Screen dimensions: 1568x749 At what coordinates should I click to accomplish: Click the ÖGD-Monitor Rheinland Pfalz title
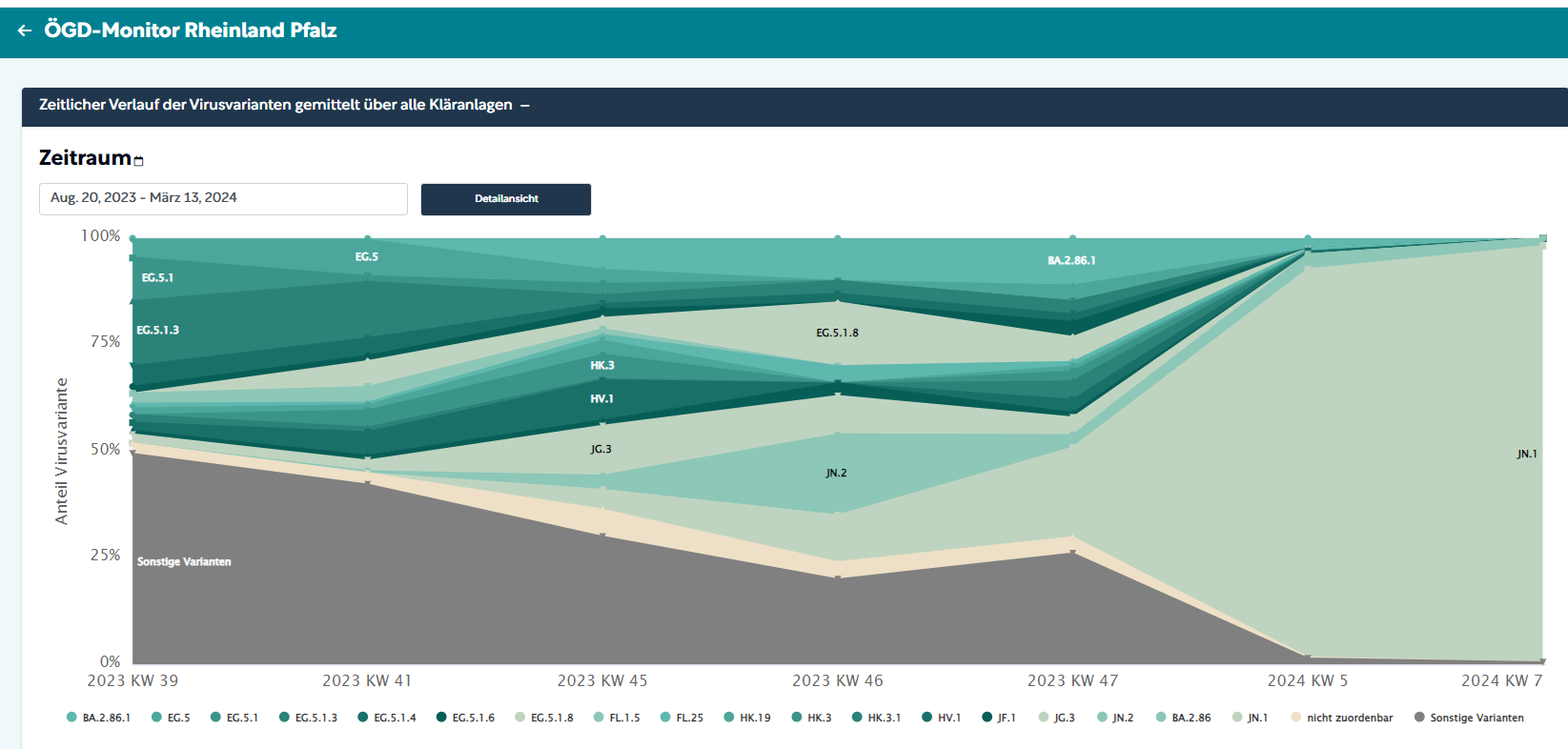[191, 30]
